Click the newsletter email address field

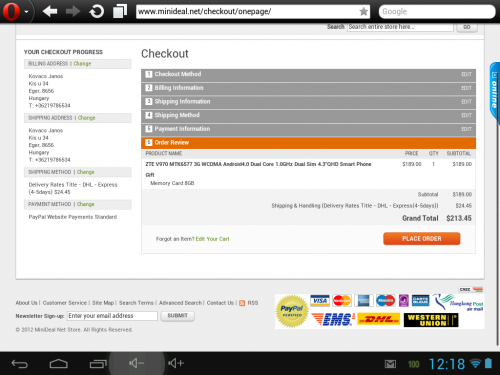[x=112, y=316]
